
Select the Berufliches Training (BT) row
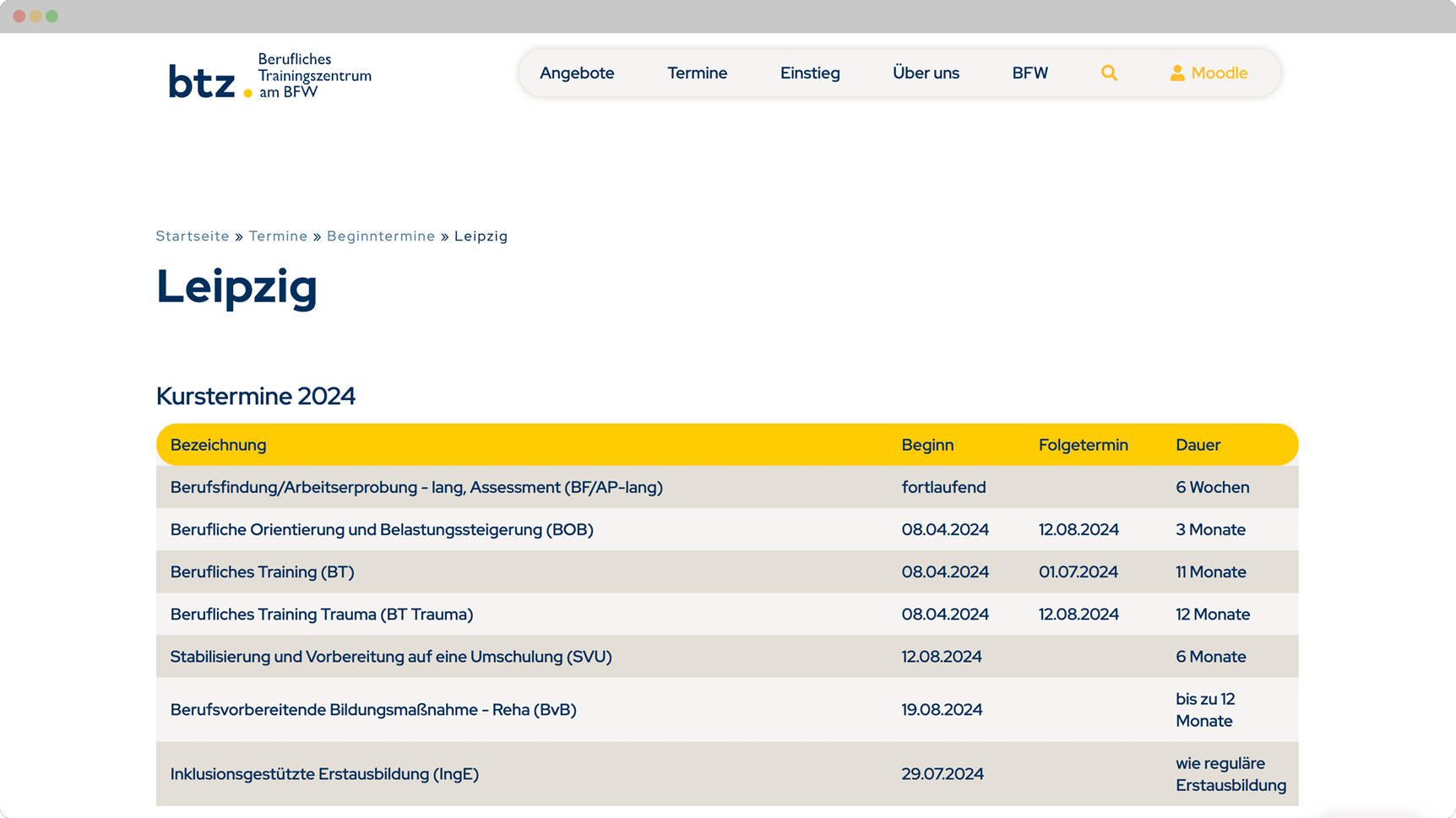click(262, 572)
